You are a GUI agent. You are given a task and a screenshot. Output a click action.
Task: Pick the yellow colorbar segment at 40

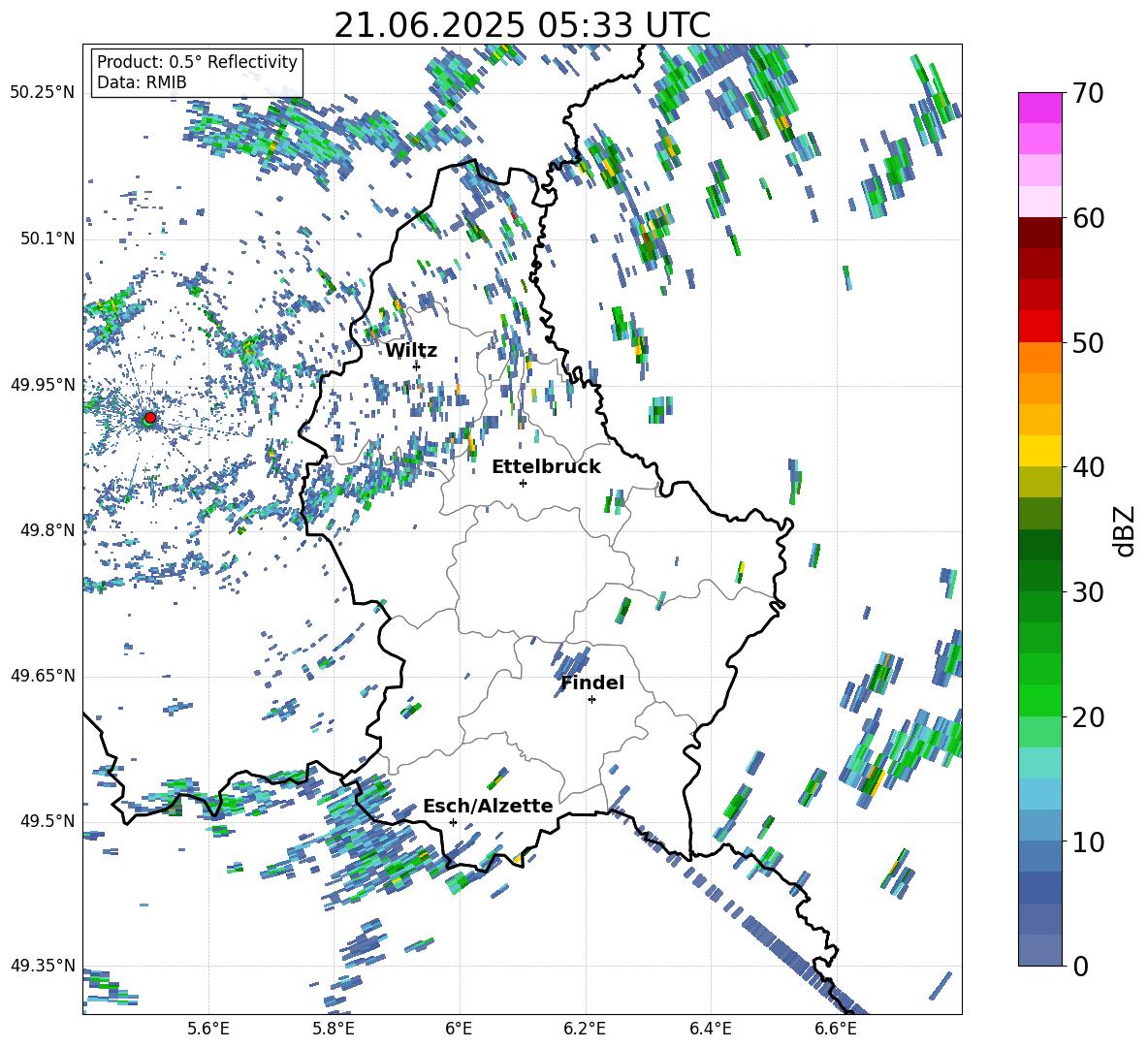click(1040, 451)
